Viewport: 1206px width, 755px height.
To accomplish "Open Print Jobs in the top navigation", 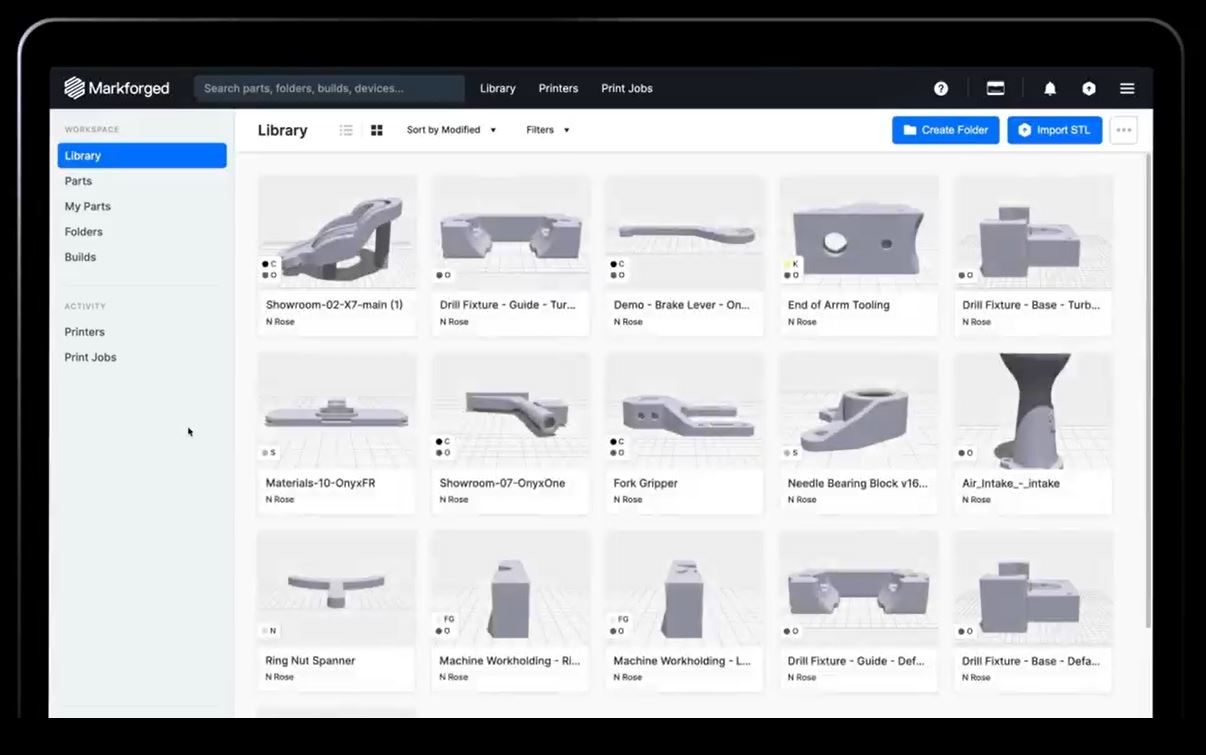I will (x=626, y=88).
